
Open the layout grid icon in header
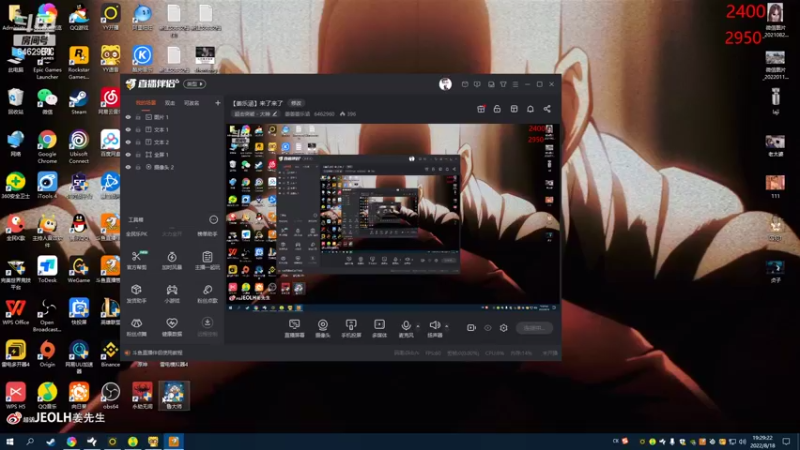514,109
